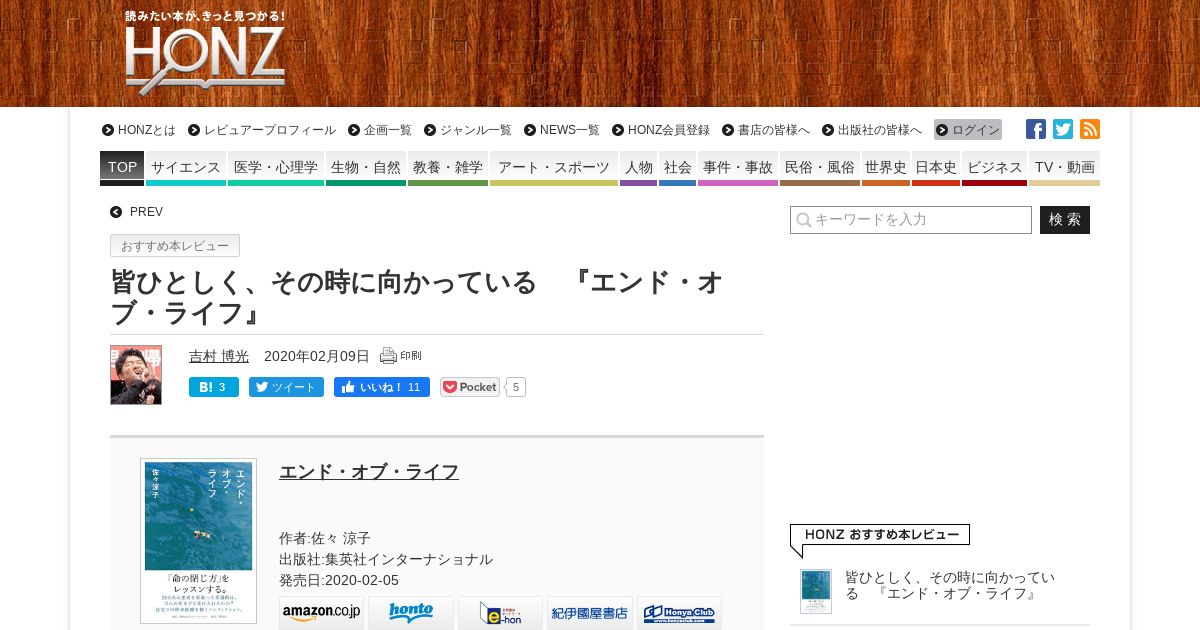
Task: Click the Pocket count badge showing 5
Action: pyautogui.click(x=516, y=387)
